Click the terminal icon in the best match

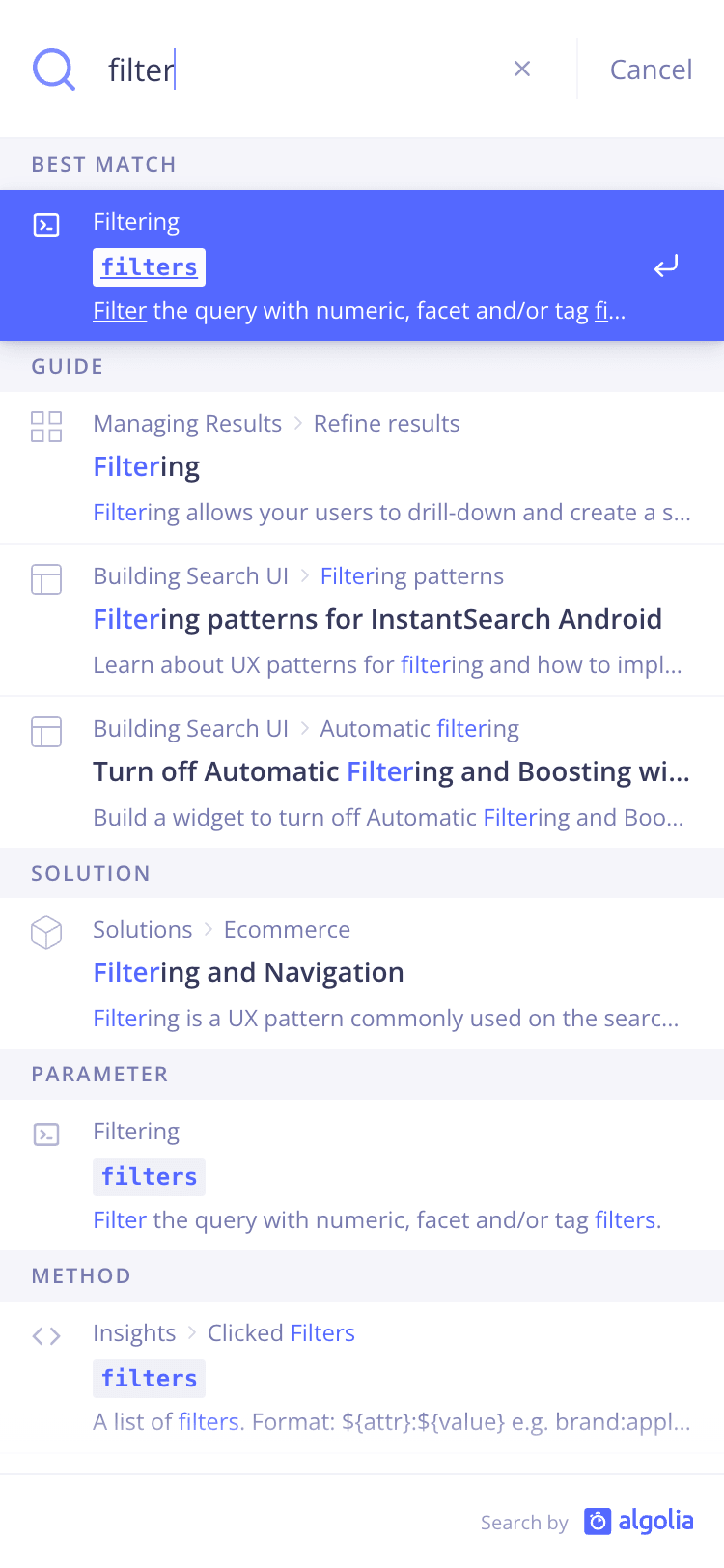coord(46,225)
